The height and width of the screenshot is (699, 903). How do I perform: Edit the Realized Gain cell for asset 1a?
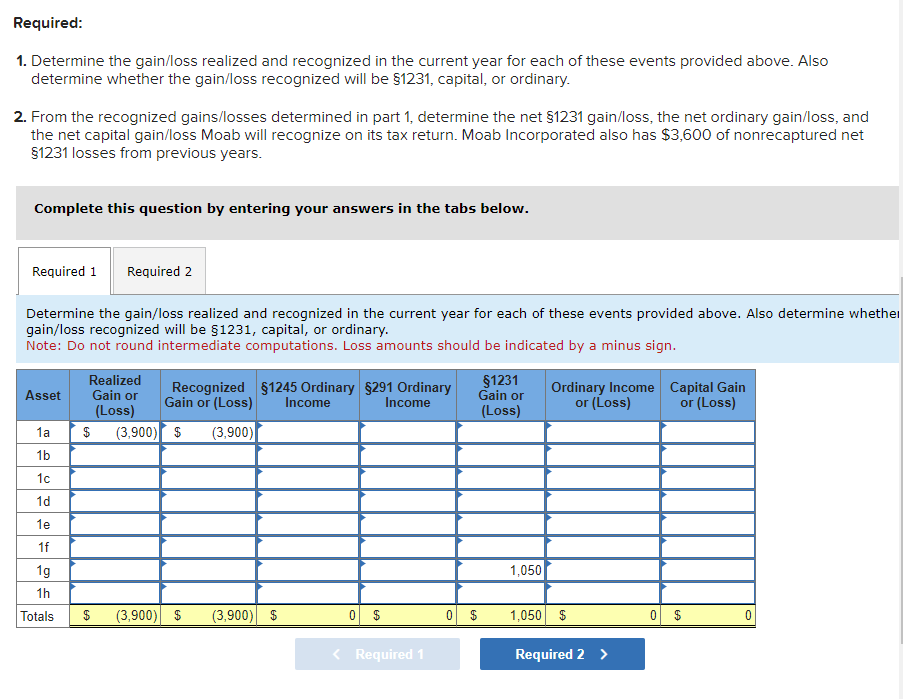[x=115, y=432]
